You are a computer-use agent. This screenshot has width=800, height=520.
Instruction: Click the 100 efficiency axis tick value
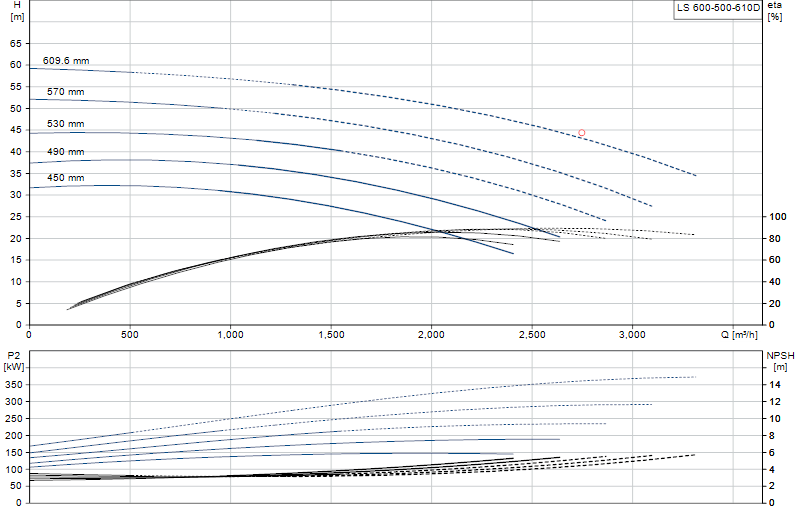(x=778, y=217)
